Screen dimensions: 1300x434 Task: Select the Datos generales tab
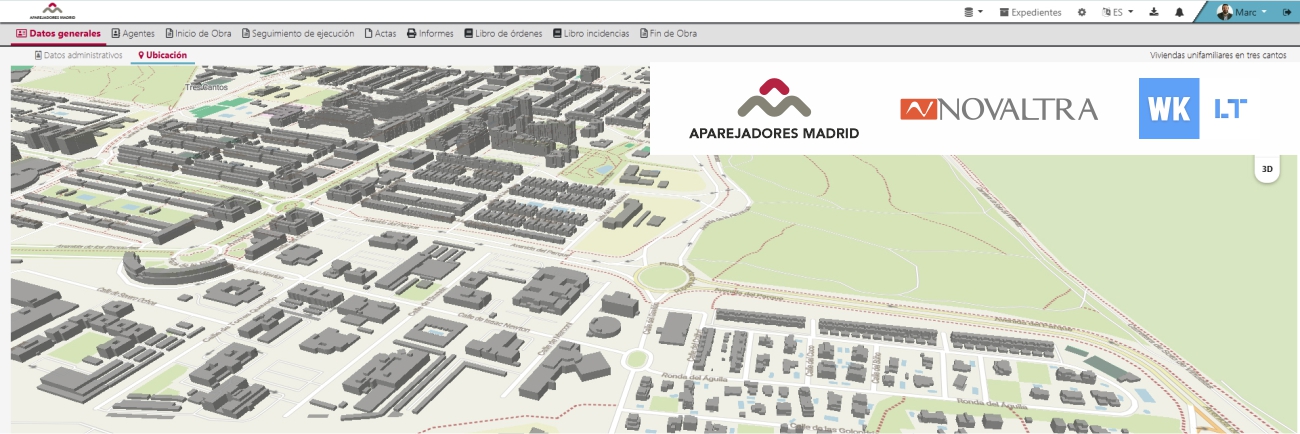pos(59,34)
